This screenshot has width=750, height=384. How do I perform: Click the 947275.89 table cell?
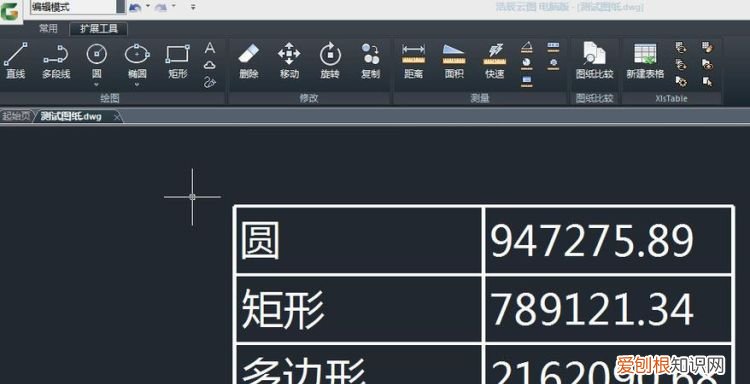608,241
